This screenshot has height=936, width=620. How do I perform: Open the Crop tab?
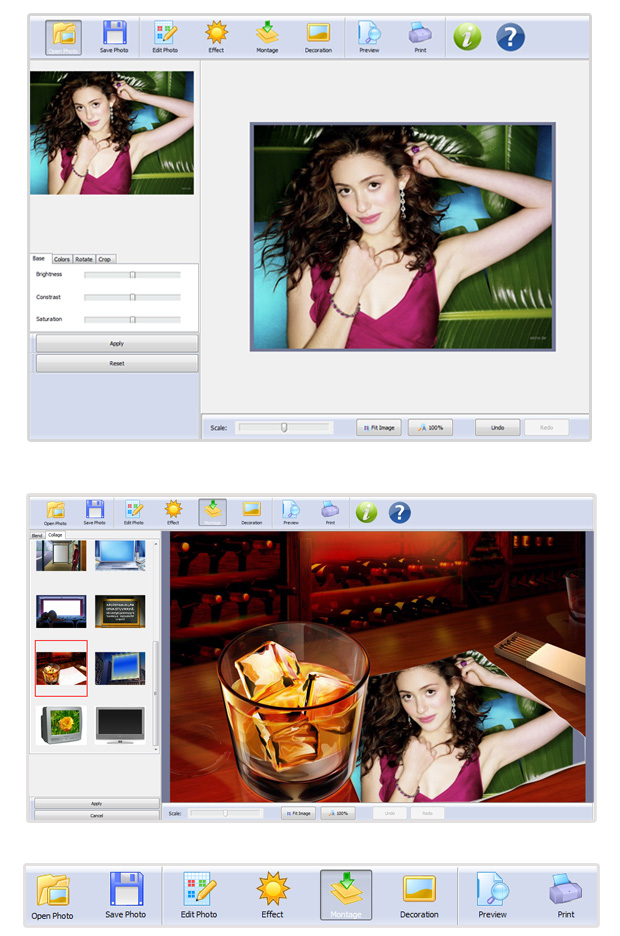(x=105, y=259)
